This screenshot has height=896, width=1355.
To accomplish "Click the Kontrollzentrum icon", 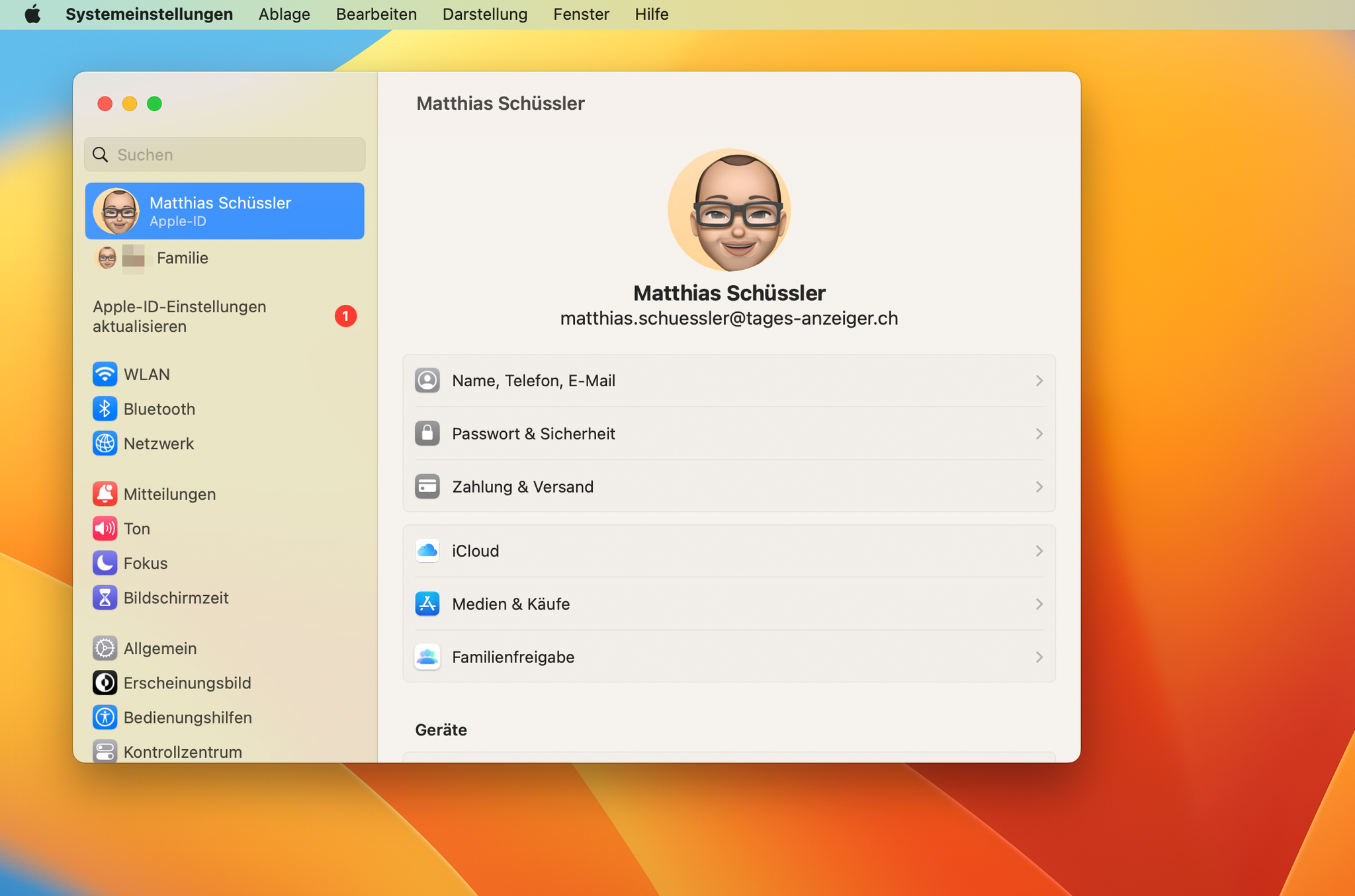I will click(x=105, y=751).
